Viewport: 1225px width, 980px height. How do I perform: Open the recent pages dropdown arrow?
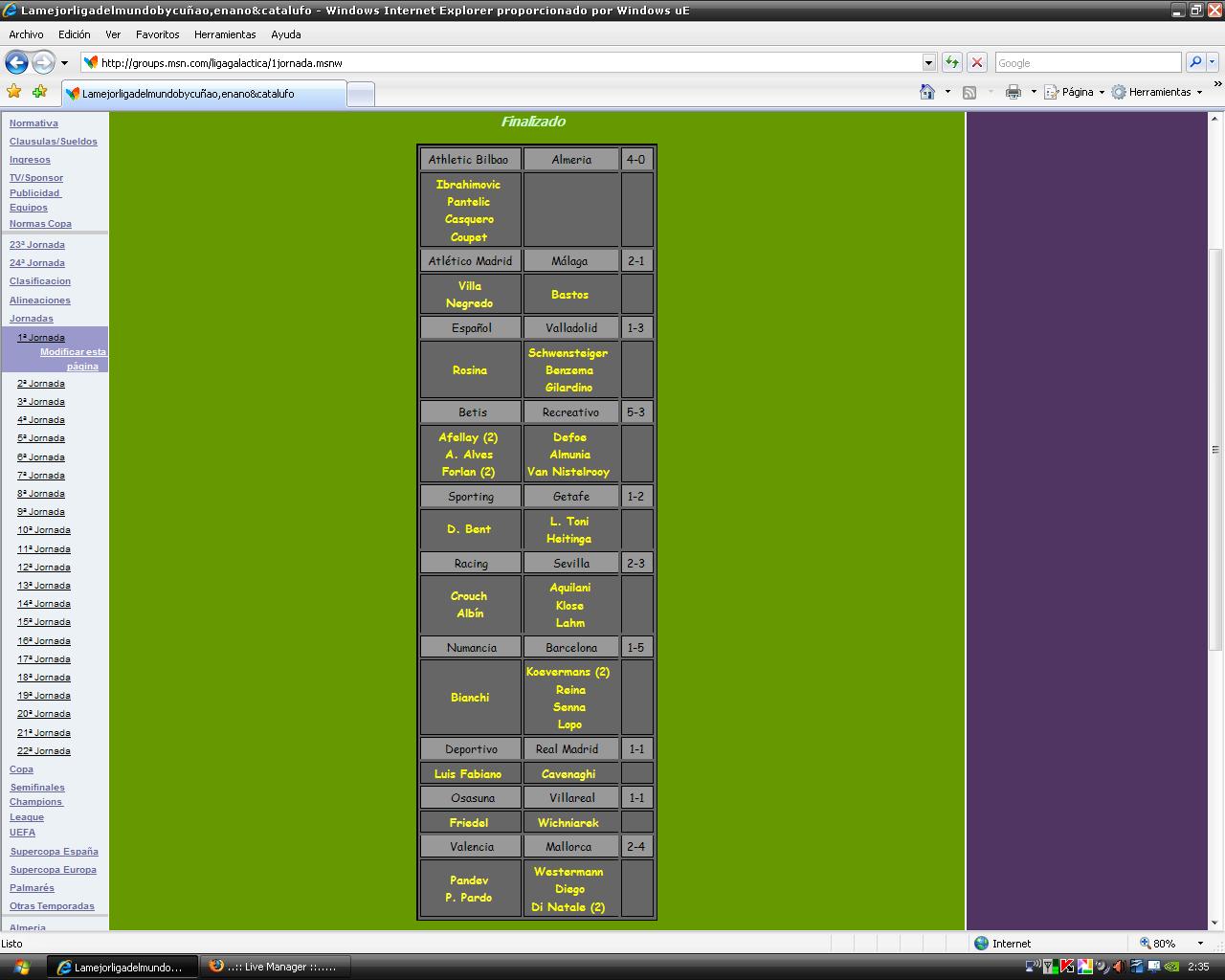click(64, 63)
